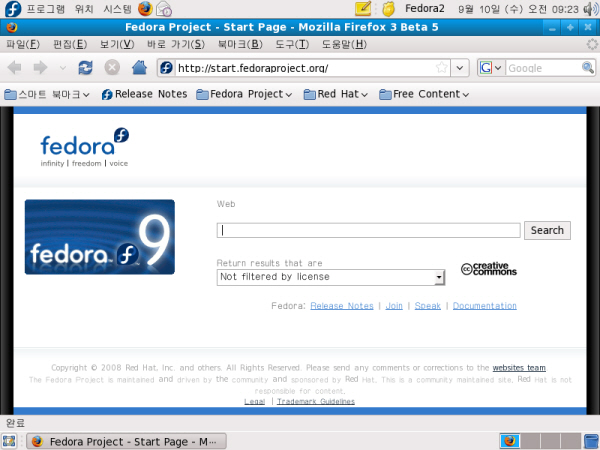Image resolution: width=600 pixels, height=450 pixels.
Task: Focus the Google search box
Action: coord(543,68)
